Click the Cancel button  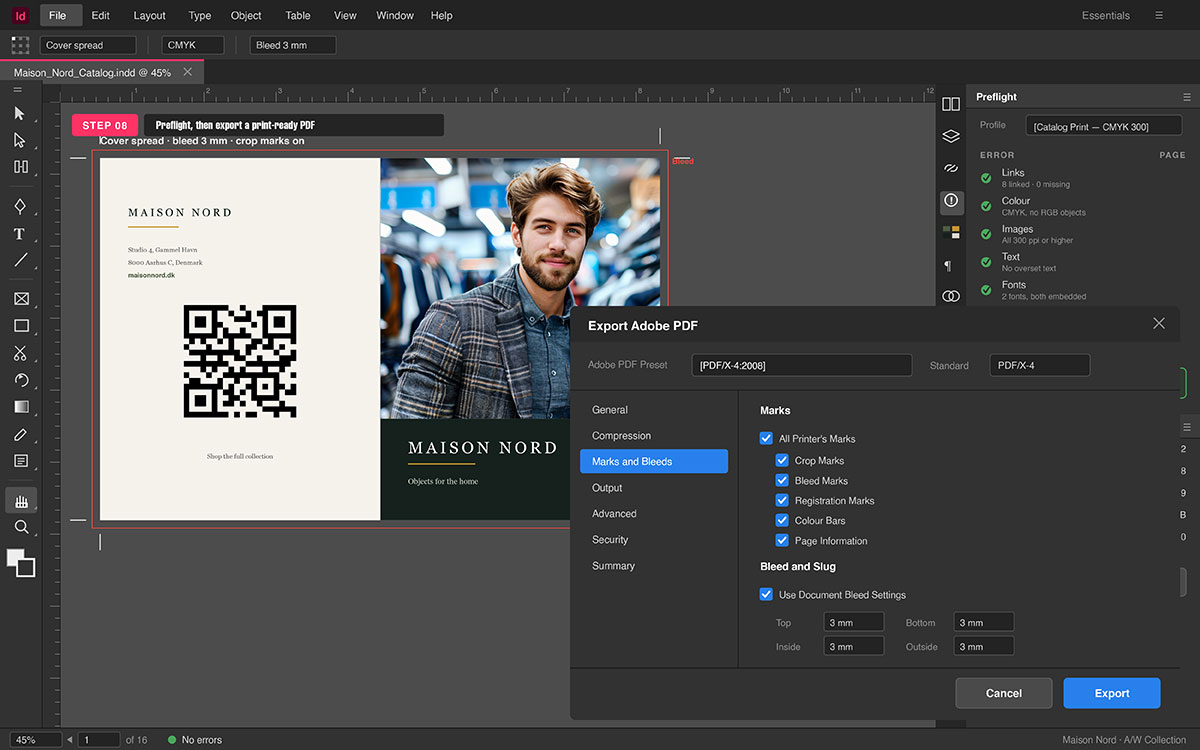[x=1004, y=693]
